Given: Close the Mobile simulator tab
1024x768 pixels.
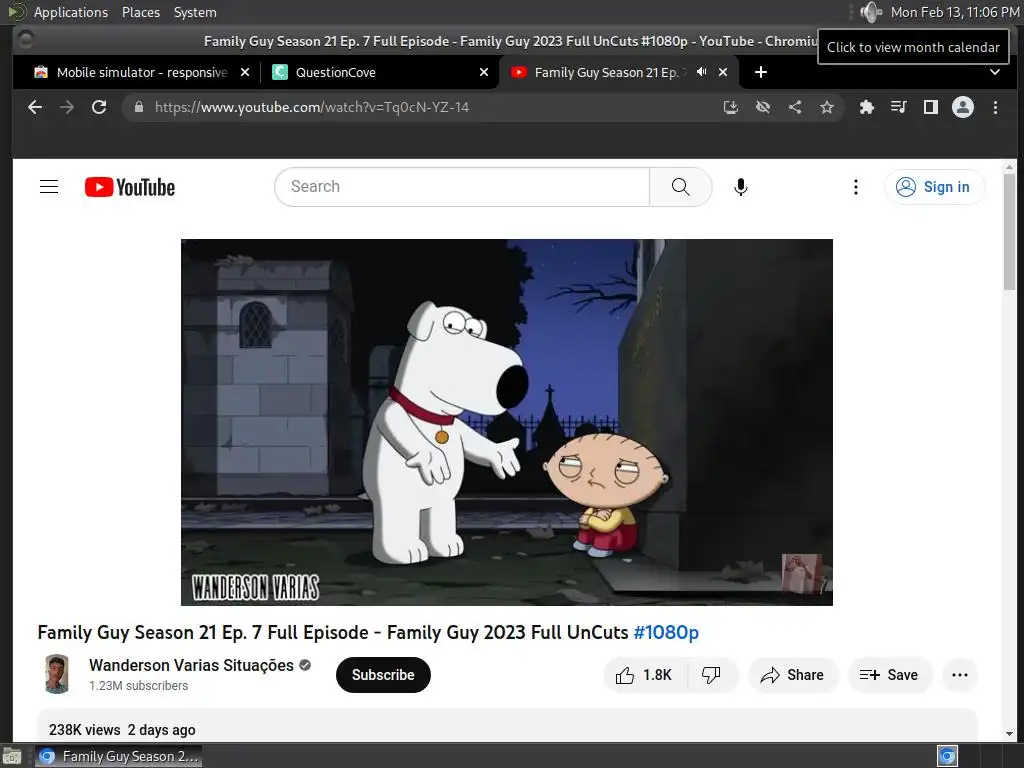Looking at the screenshot, I should [245, 72].
